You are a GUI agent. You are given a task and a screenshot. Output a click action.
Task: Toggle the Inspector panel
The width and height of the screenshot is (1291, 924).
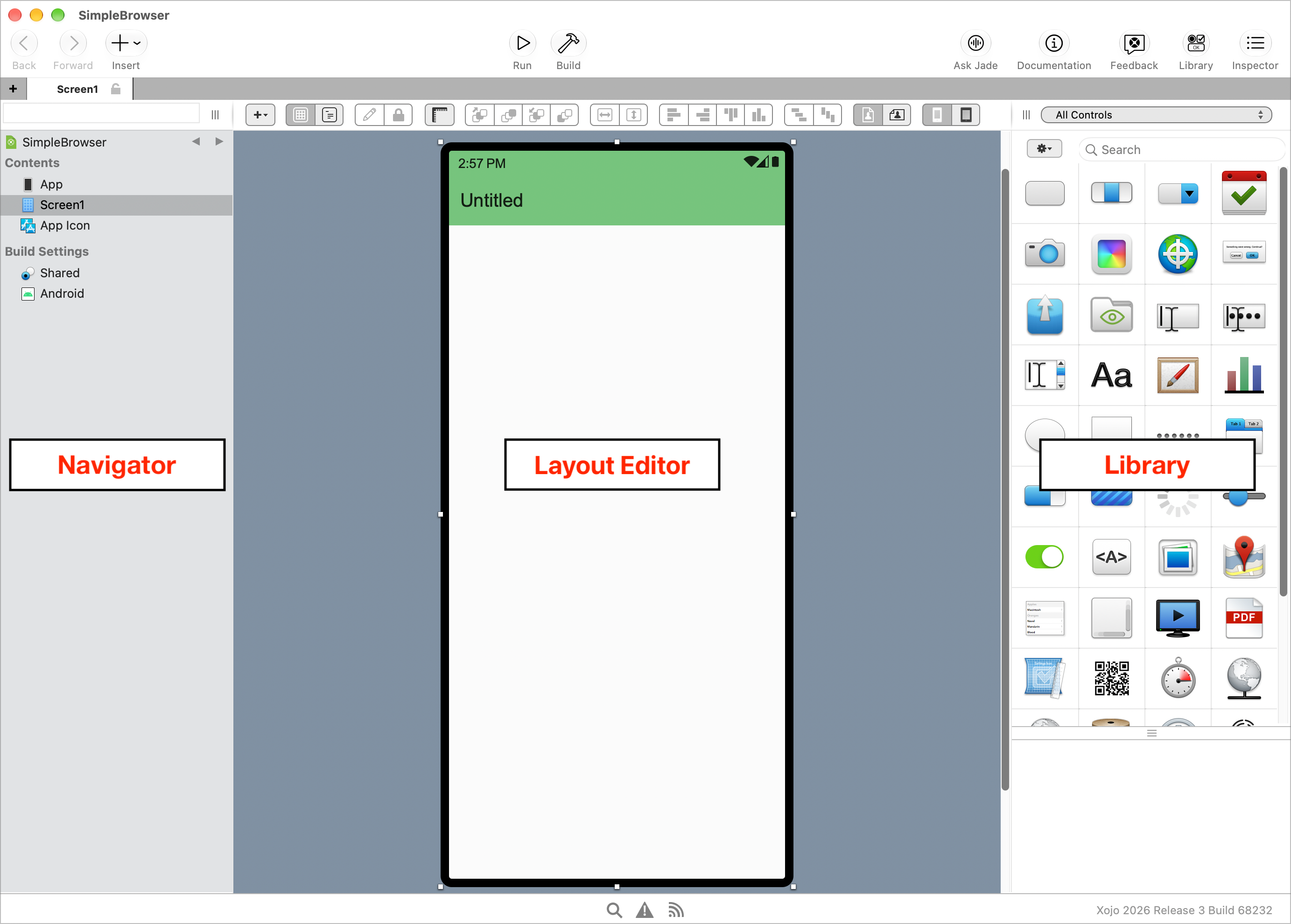pos(1255,43)
